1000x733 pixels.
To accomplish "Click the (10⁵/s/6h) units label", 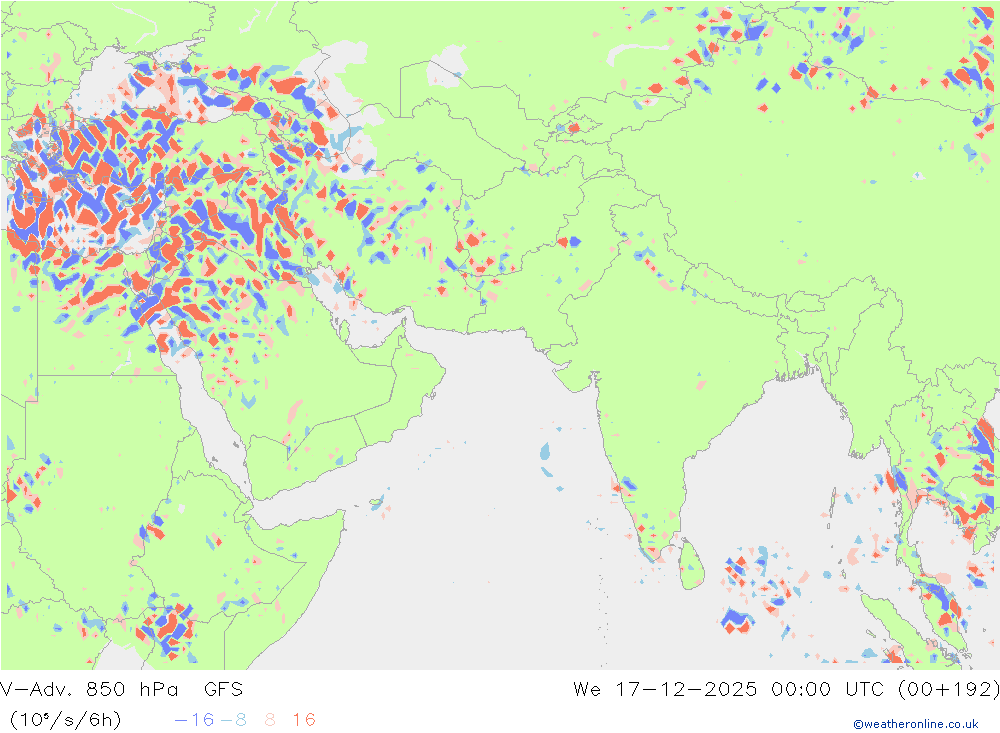I will click(x=65, y=720).
